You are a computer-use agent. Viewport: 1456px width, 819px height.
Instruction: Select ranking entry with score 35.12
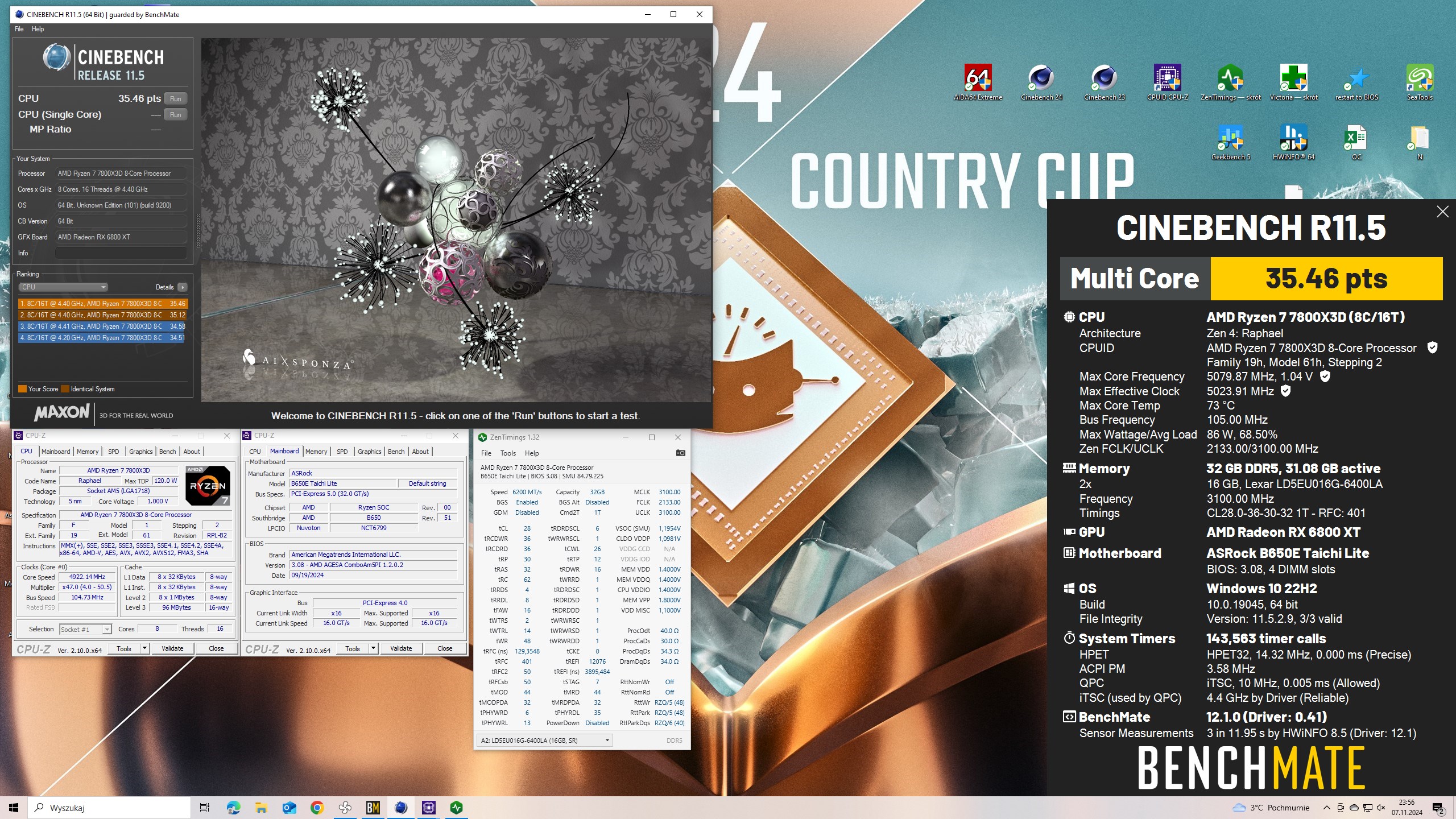pos(102,315)
